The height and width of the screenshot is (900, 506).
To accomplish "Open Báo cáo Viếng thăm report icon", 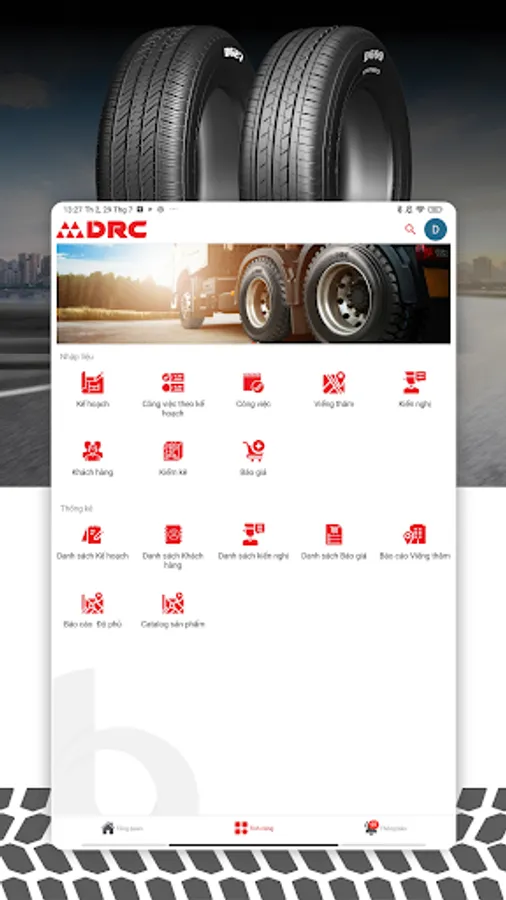I will pyautogui.click(x=414, y=534).
